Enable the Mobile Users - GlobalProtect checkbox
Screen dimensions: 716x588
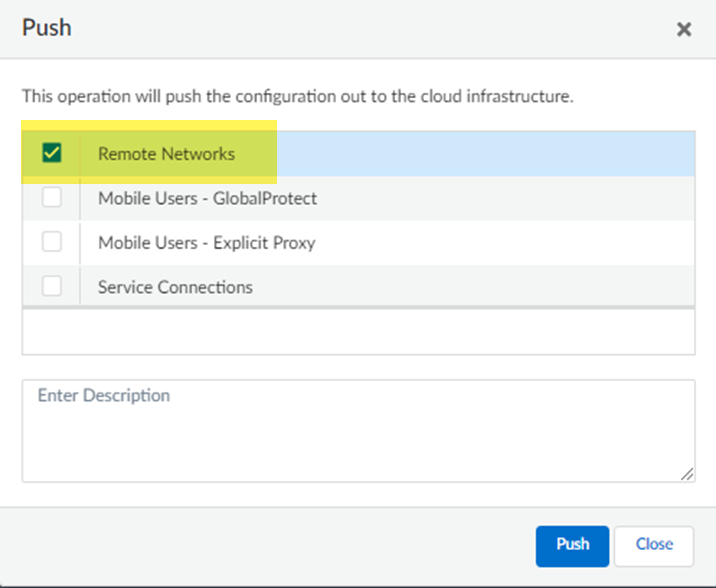tap(52, 198)
